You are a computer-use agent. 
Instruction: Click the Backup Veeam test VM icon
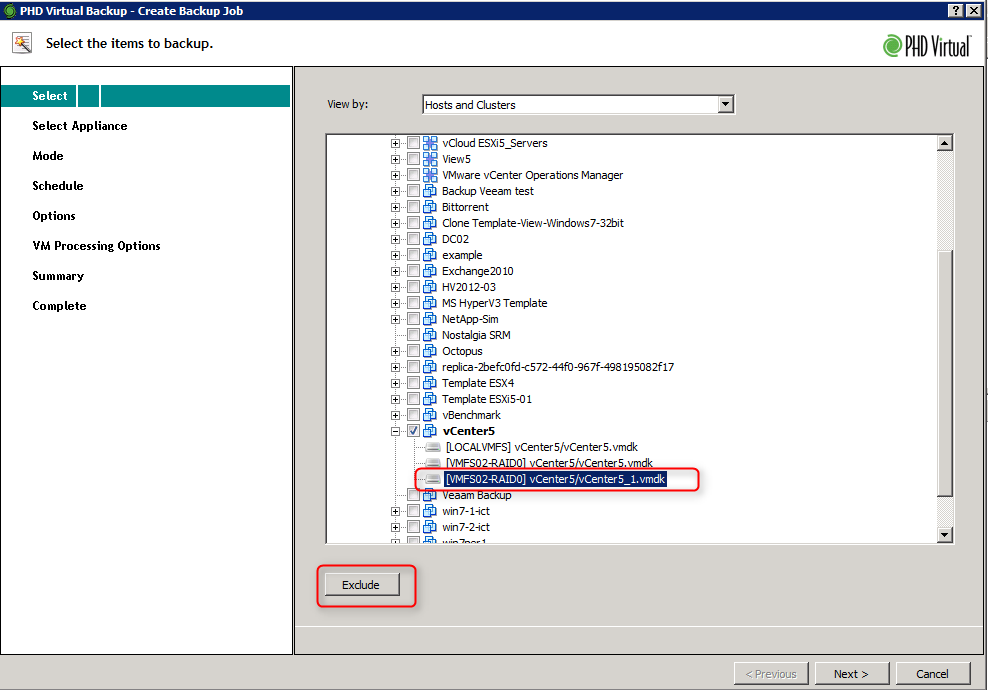tap(430, 191)
